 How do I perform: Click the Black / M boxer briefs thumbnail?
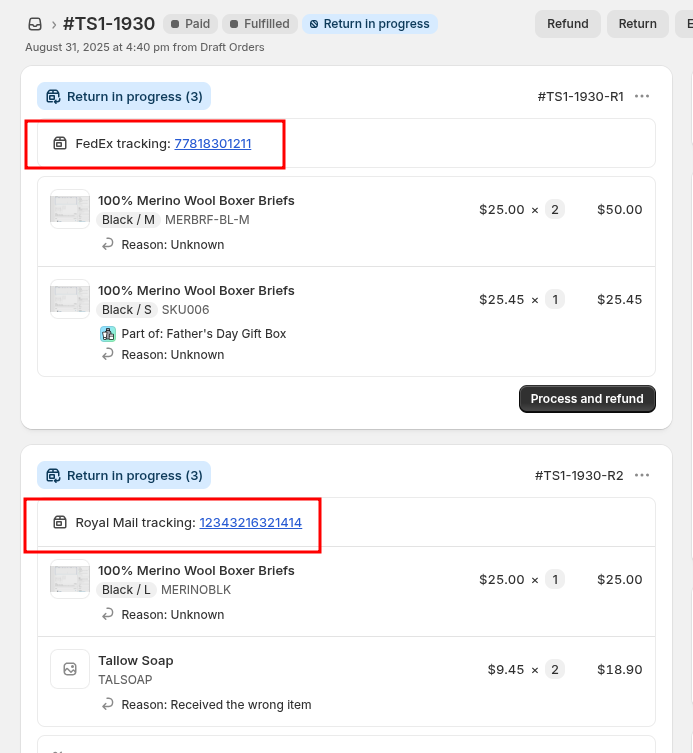coord(70,209)
